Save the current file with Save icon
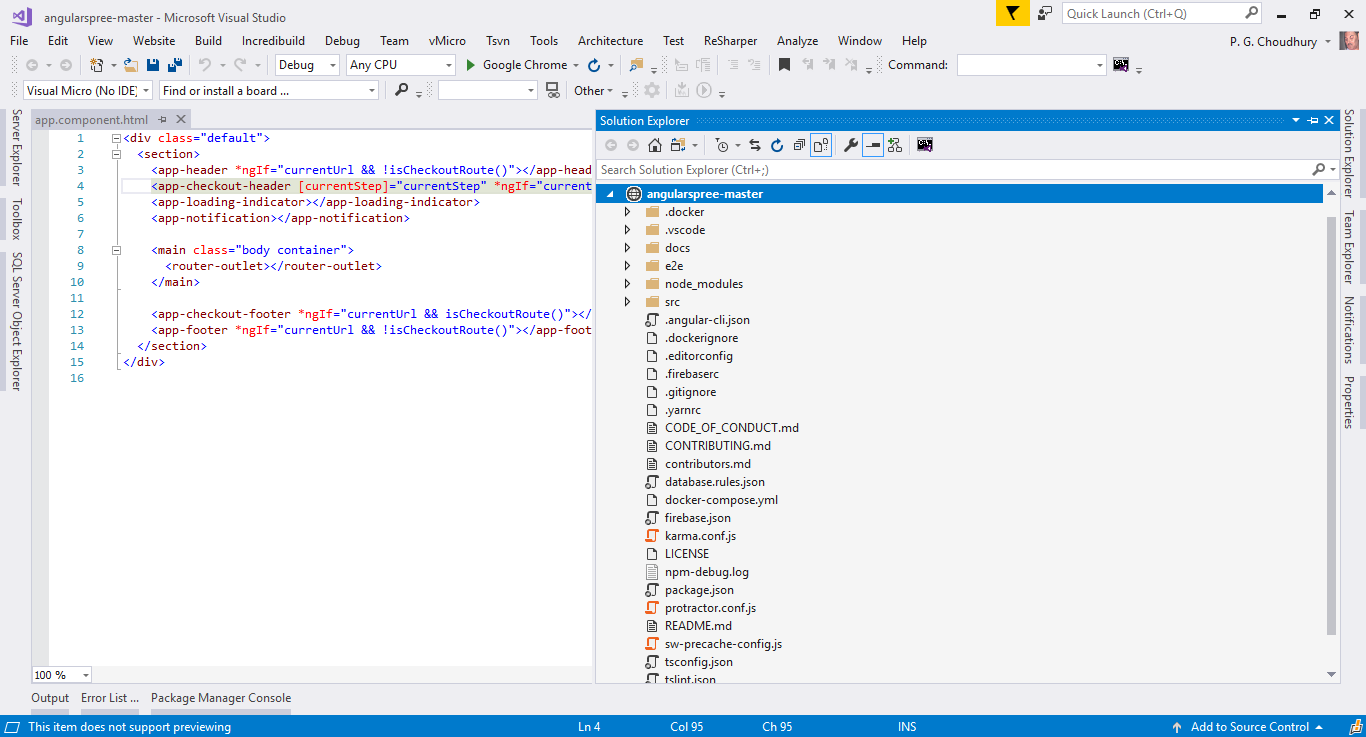 [x=153, y=65]
